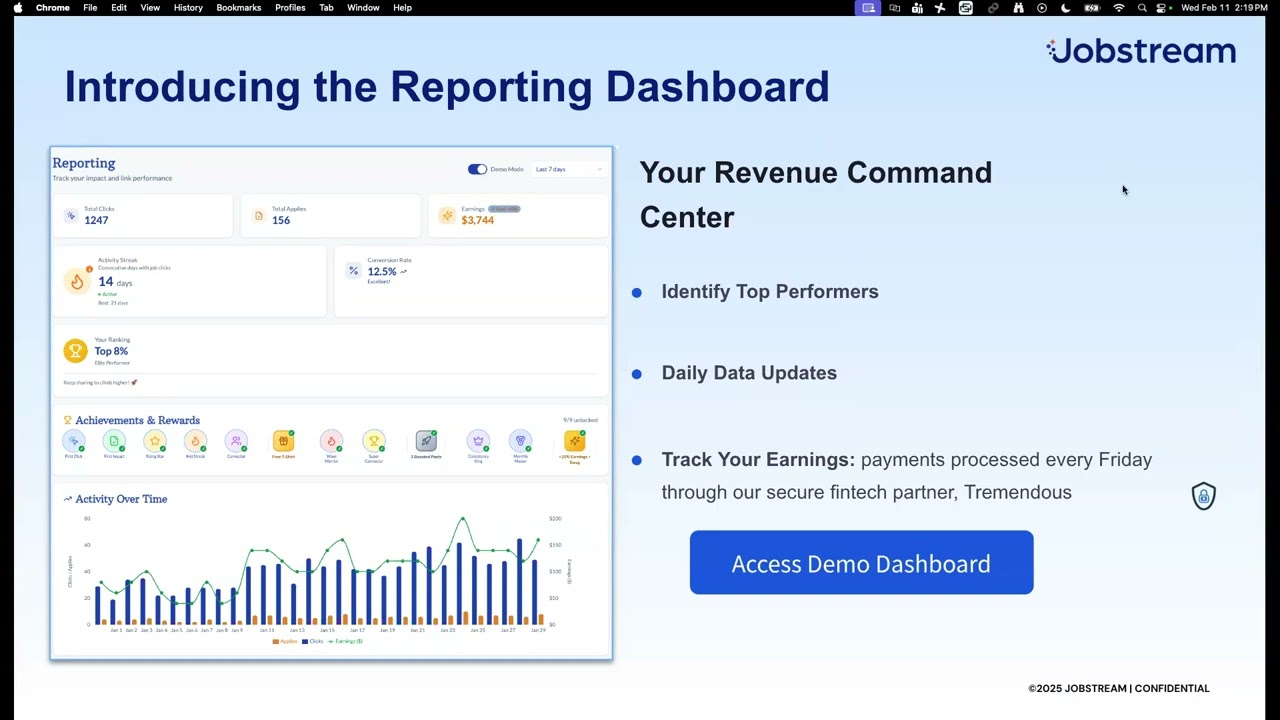Click the Total Applies document icon

[x=259, y=215]
